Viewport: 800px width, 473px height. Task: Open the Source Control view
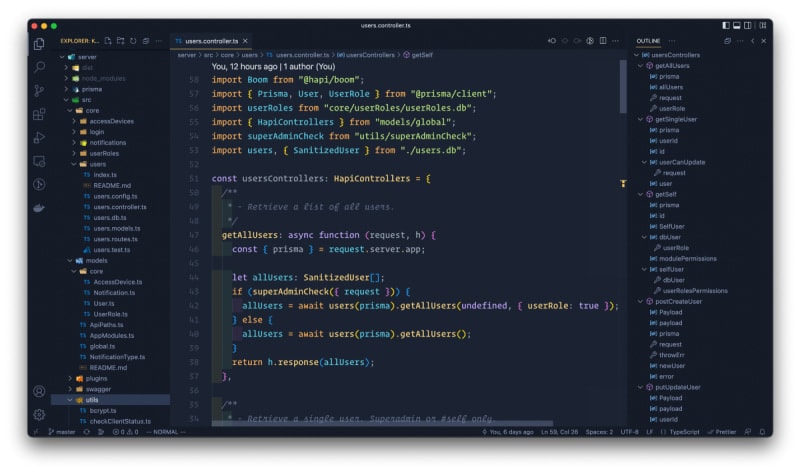click(x=39, y=90)
